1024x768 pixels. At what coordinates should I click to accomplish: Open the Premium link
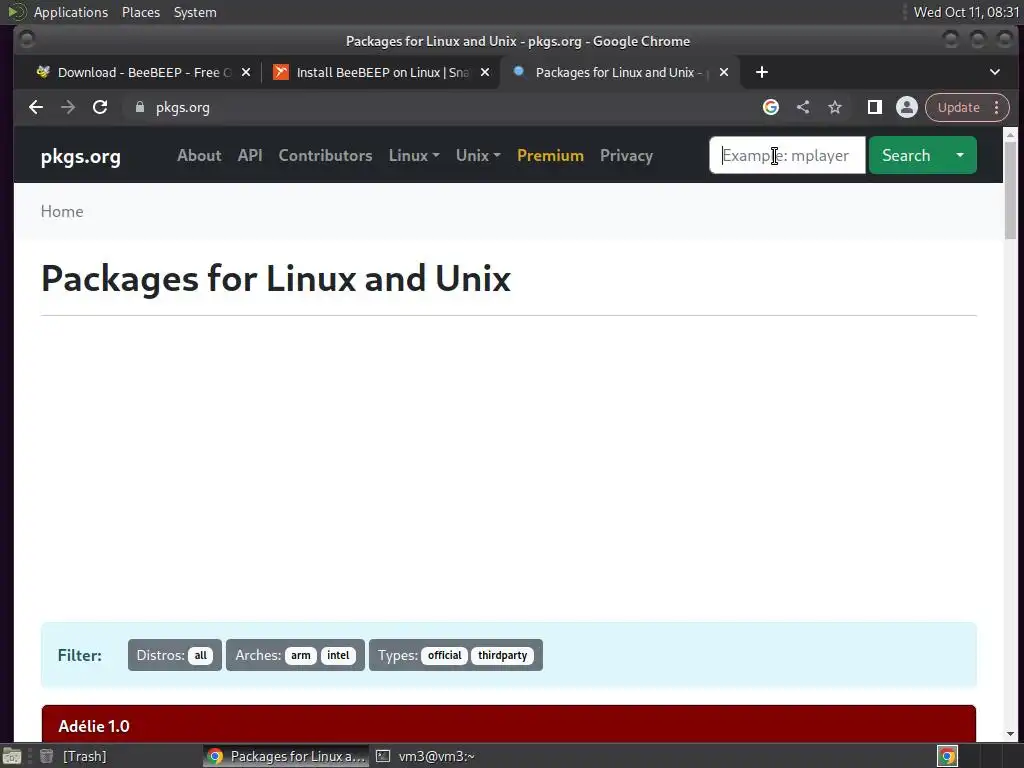pos(551,155)
